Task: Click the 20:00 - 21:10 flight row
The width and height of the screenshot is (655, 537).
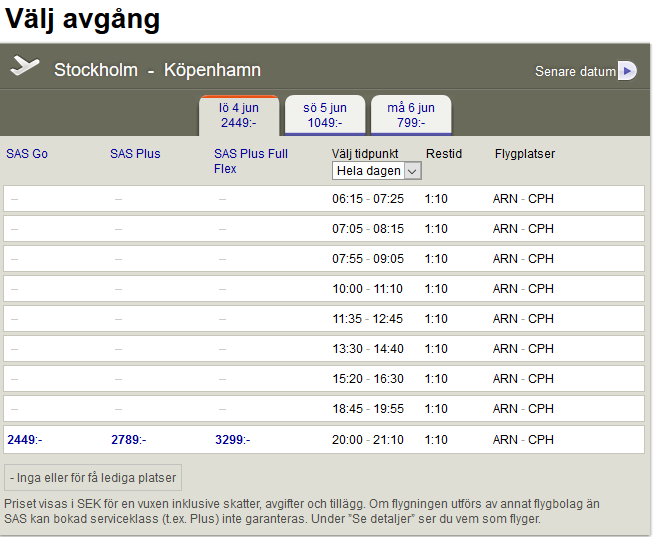Action: 367,439
